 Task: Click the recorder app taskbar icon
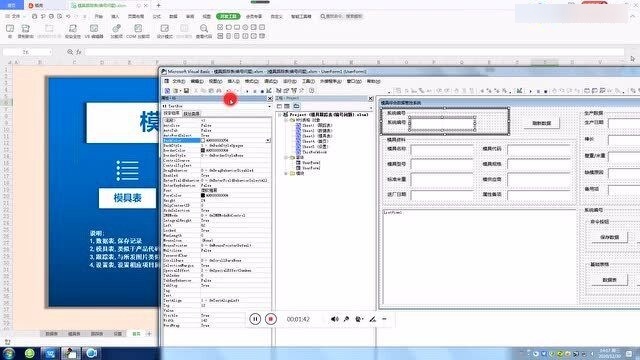(91, 353)
